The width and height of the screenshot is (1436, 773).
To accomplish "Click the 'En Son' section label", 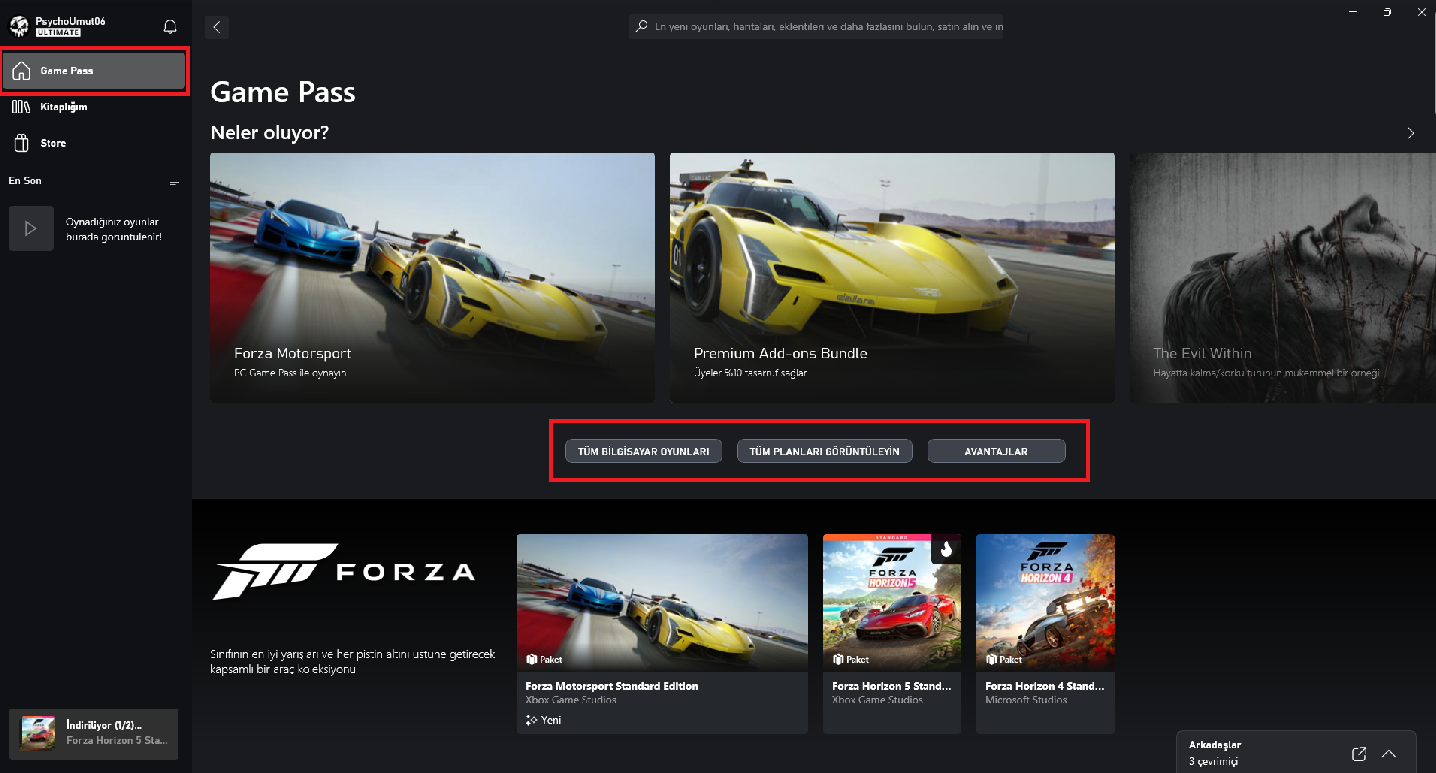I will click(25, 181).
